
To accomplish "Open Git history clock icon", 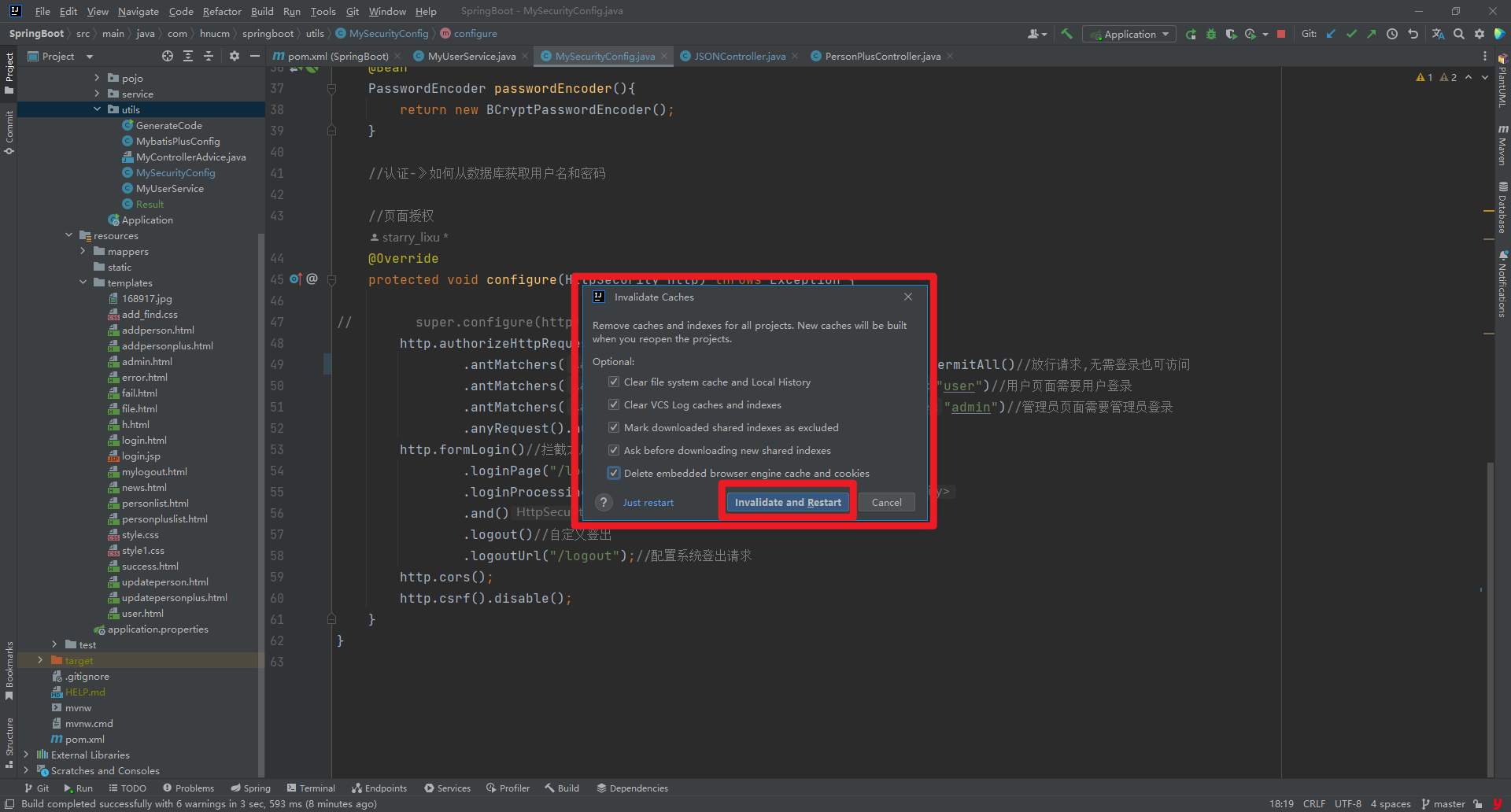I will (1392, 34).
